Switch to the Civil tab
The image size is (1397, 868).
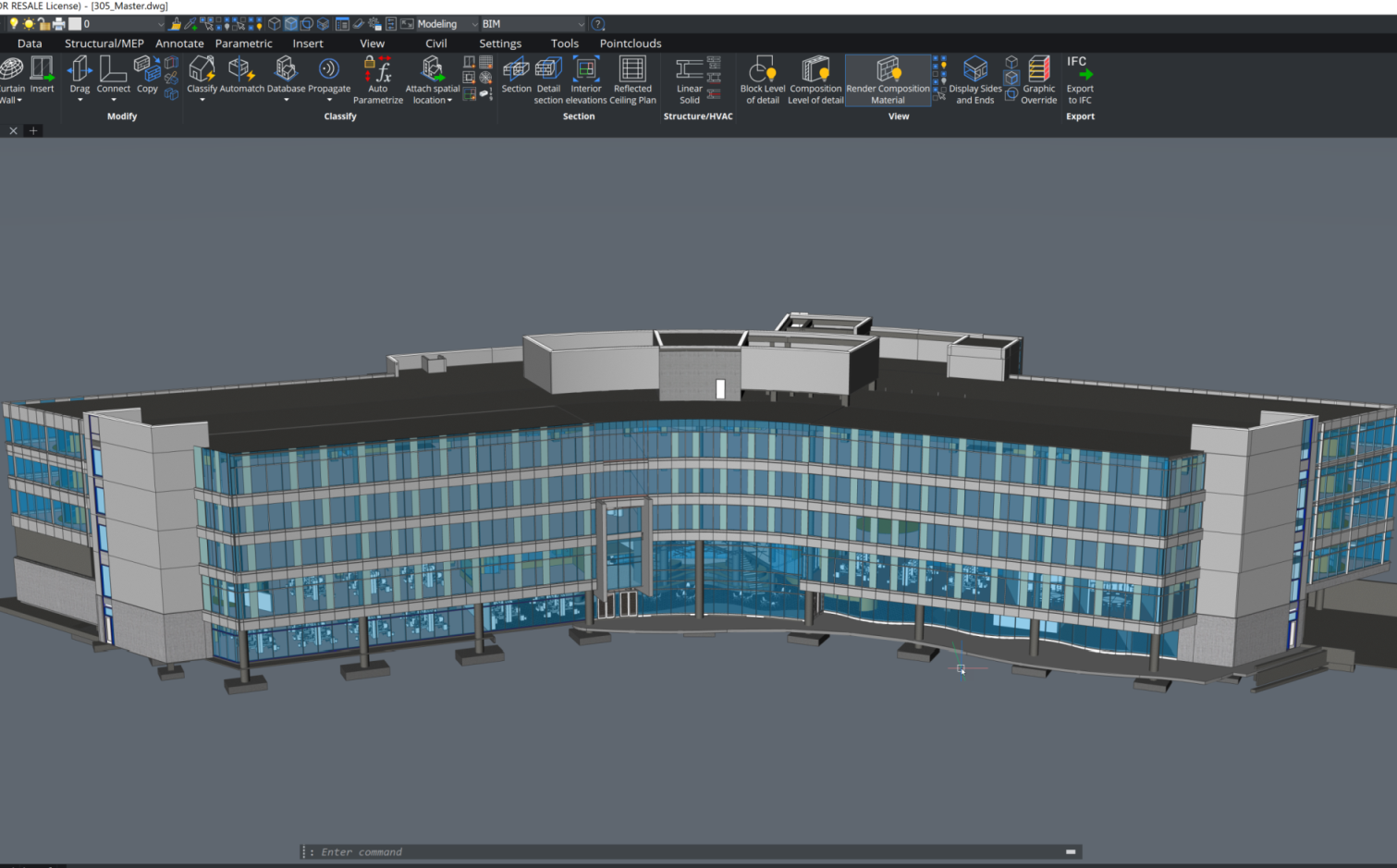pos(436,43)
